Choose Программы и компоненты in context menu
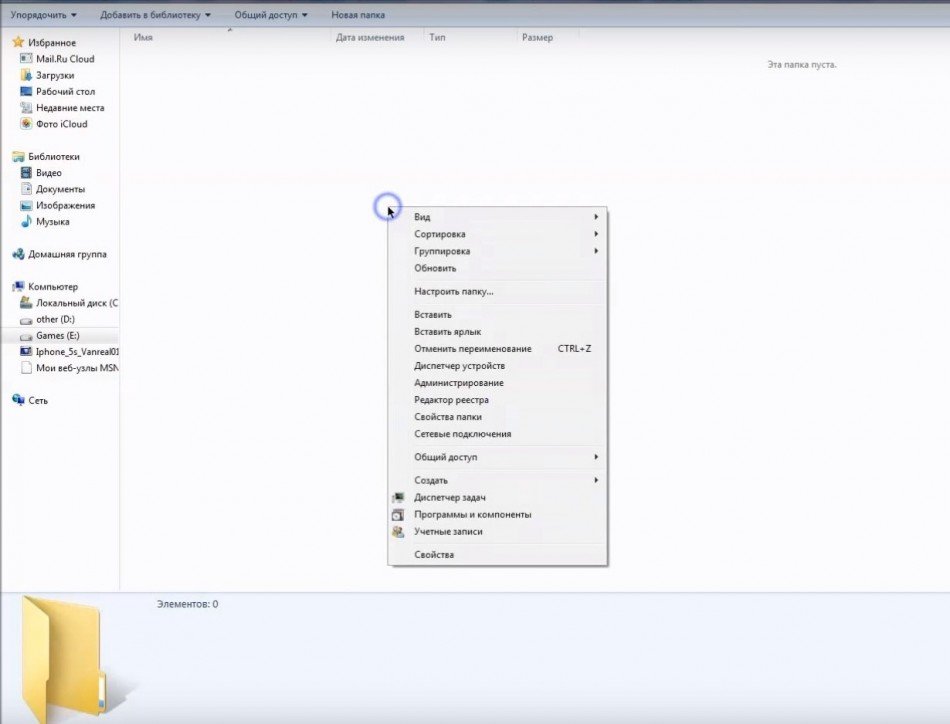 pos(472,514)
